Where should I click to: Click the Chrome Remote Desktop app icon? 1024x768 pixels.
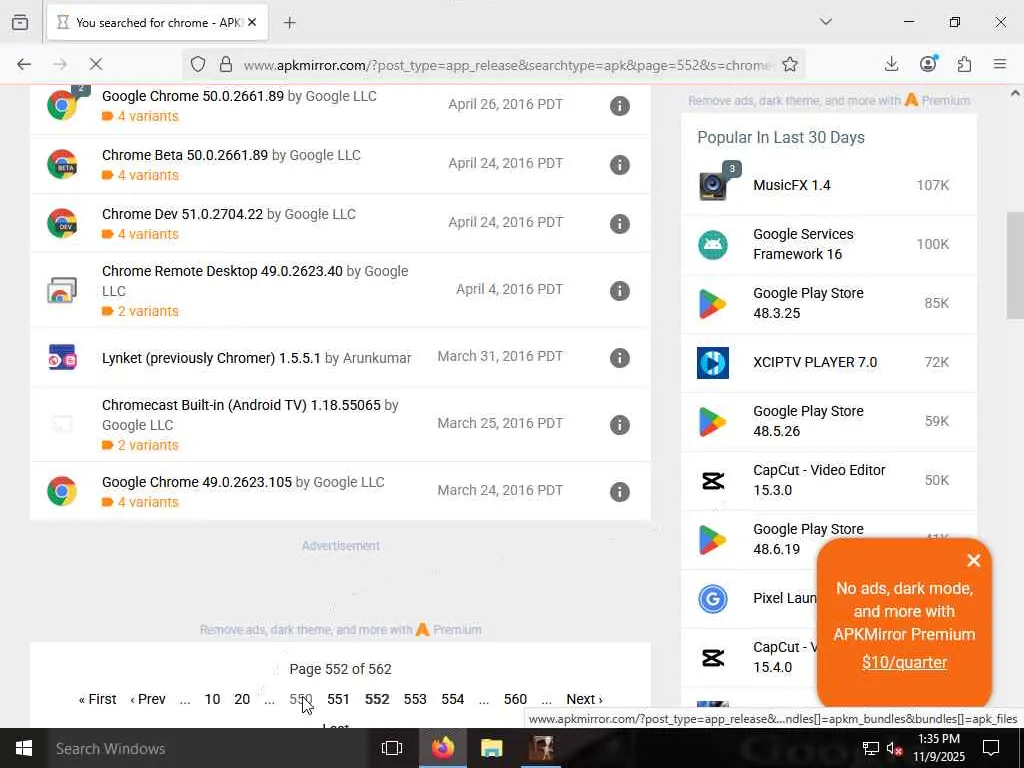coord(62,290)
